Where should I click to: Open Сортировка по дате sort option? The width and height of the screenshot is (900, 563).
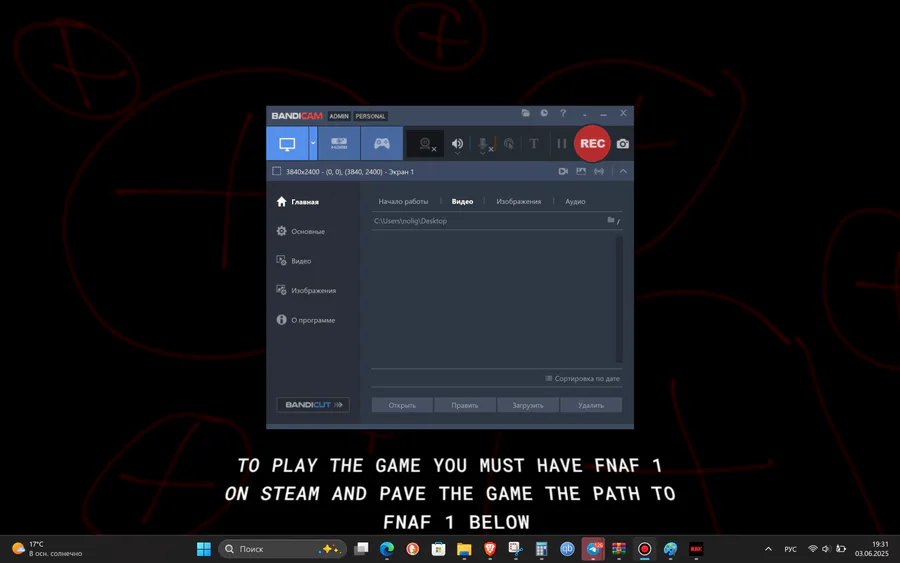pos(582,378)
